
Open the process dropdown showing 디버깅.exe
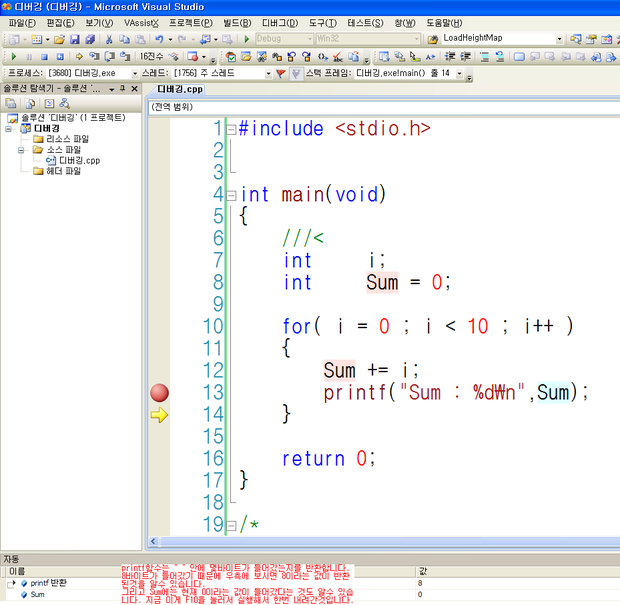135,74
